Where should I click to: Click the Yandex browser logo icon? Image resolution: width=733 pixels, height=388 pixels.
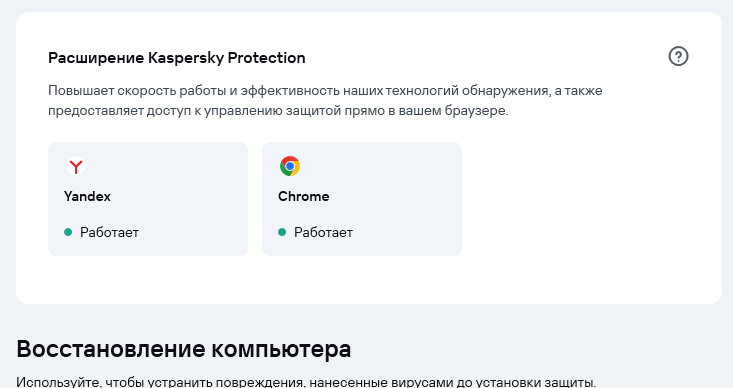[76, 166]
